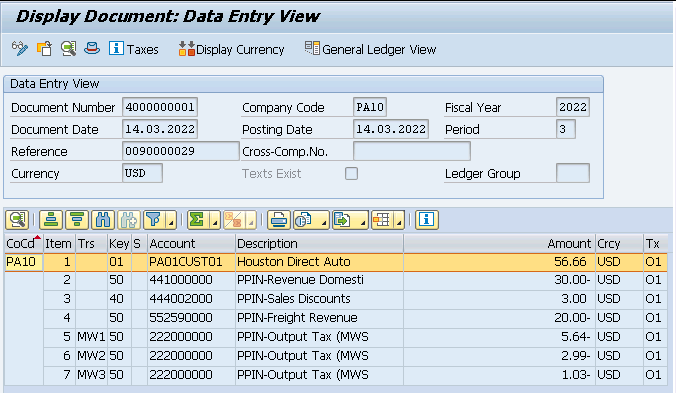Click the amount 1.03- cell
This screenshot has height=393, width=676.
click(499, 375)
